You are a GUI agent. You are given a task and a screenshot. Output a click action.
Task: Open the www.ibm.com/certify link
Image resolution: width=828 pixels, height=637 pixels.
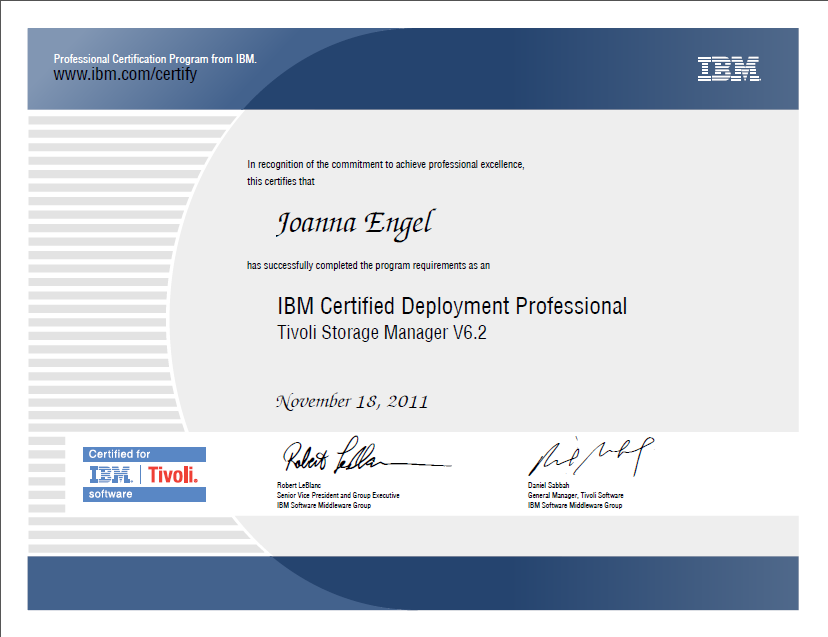(125, 75)
